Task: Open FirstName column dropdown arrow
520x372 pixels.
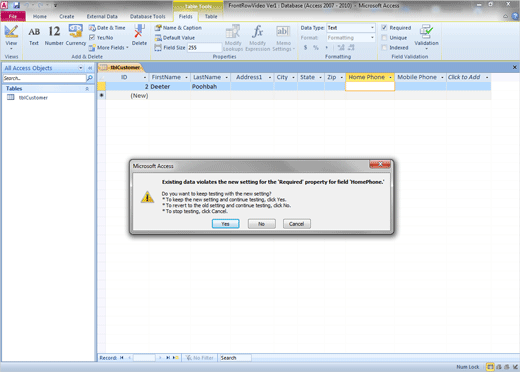Action: point(186,78)
